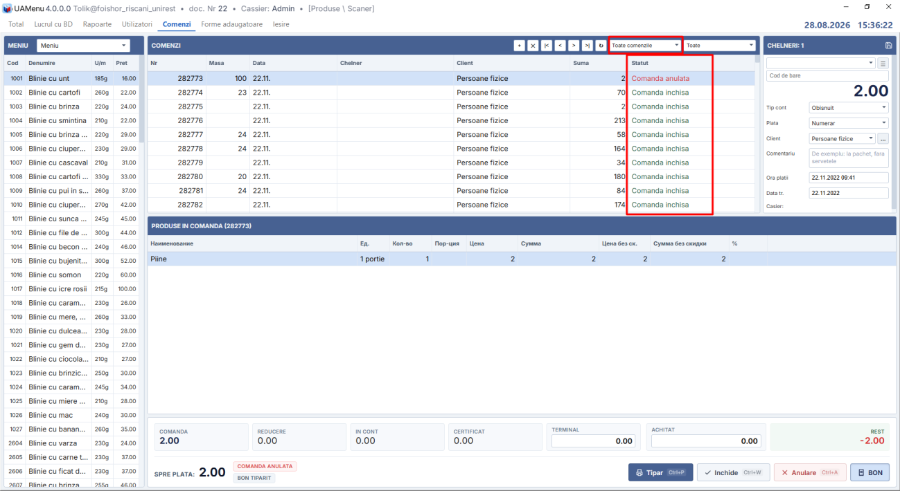Click the TERMINAL amount field
Viewport: 900px width, 491px height.
tap(593, 441)
